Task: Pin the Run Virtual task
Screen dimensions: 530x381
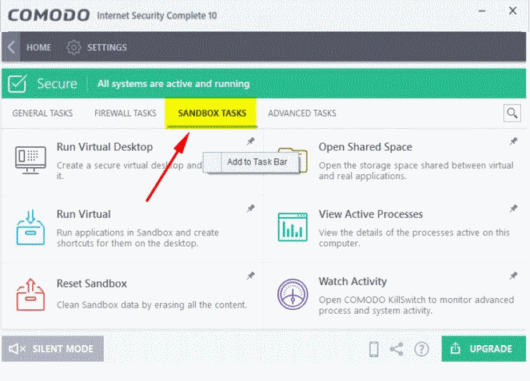Action: click(250, 208)
